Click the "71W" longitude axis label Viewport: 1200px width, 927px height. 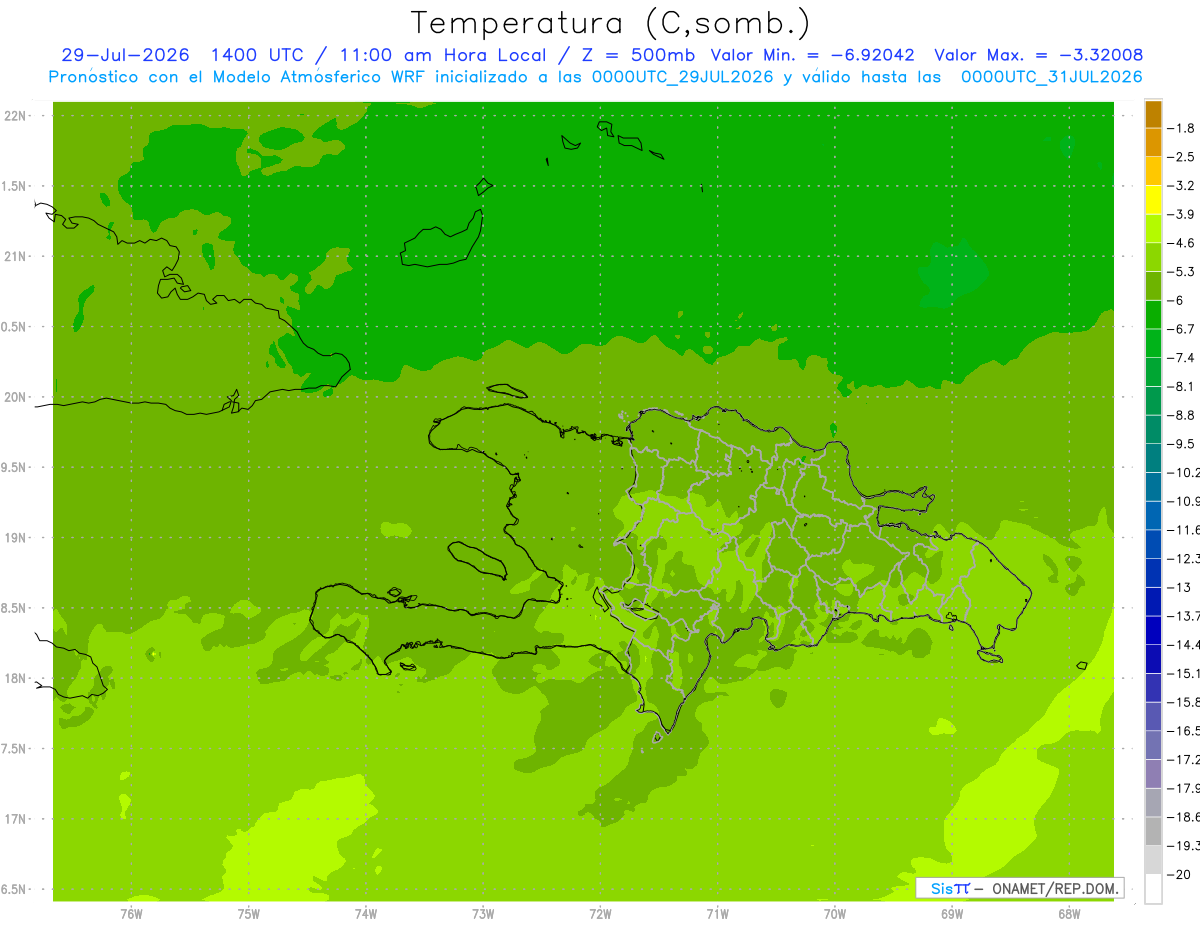coord(717,914)
